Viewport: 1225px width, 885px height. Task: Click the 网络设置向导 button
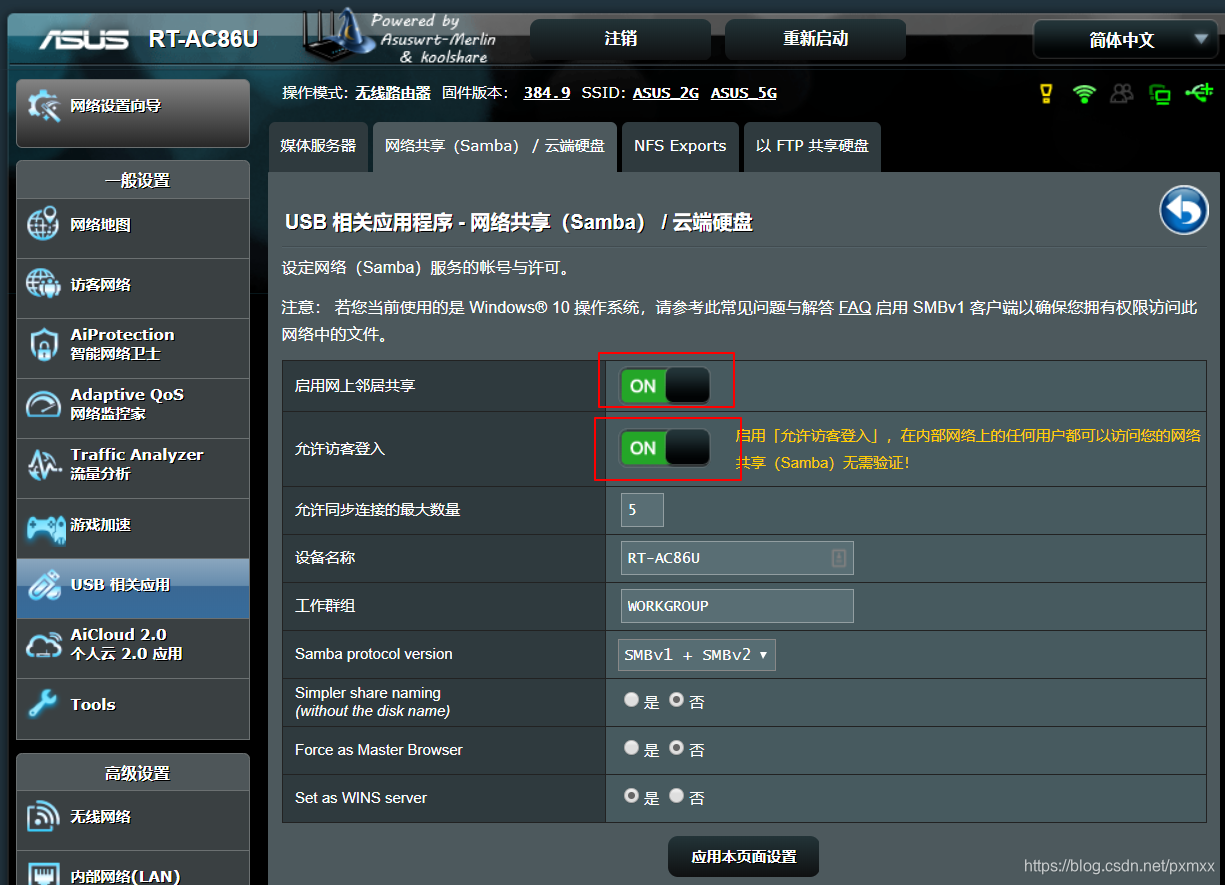(133, 113)
